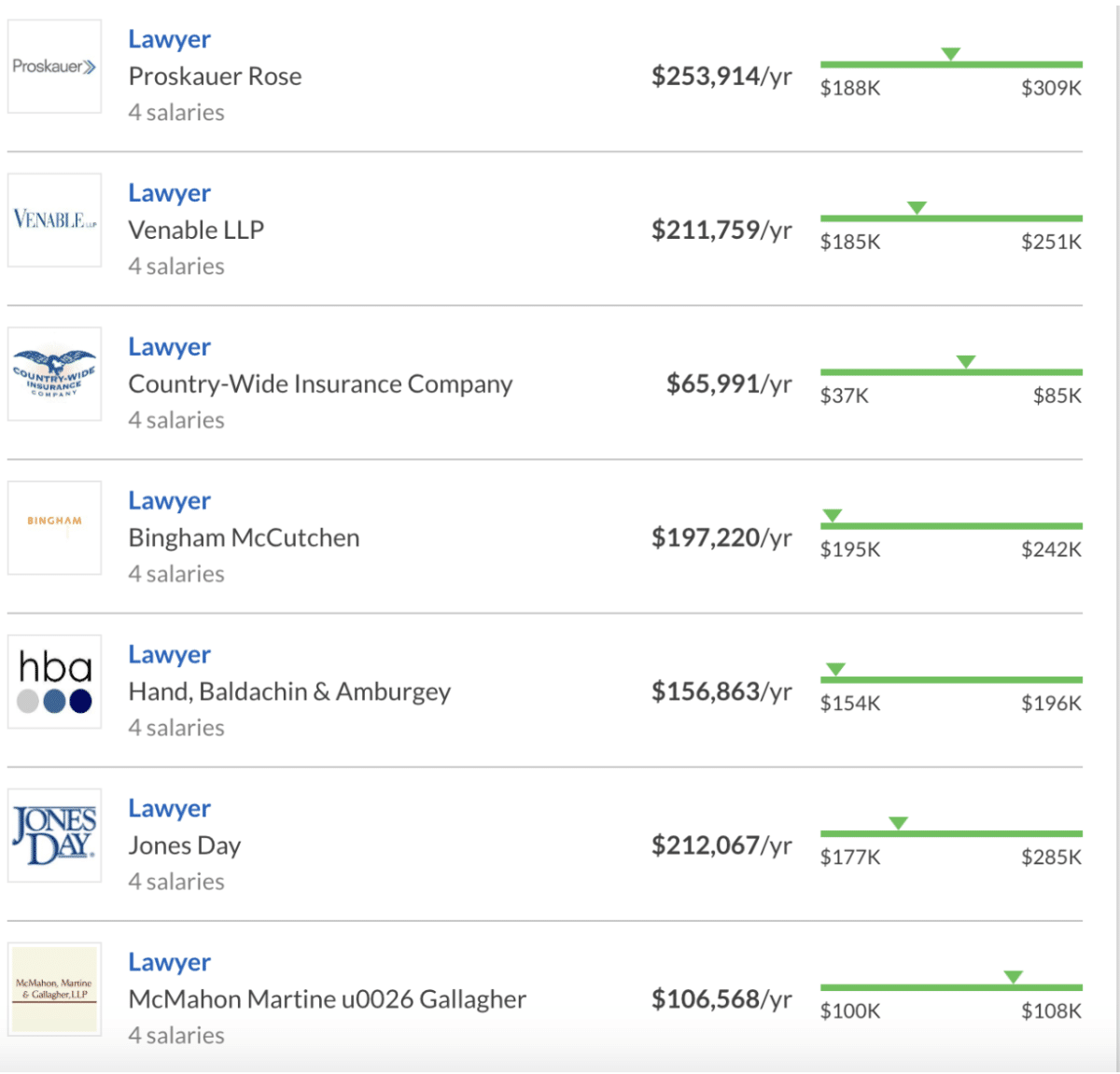Open Lawyer listing for Bingham McCutchen
The width and height of the screenshot is (1120, 1074).
169,501
